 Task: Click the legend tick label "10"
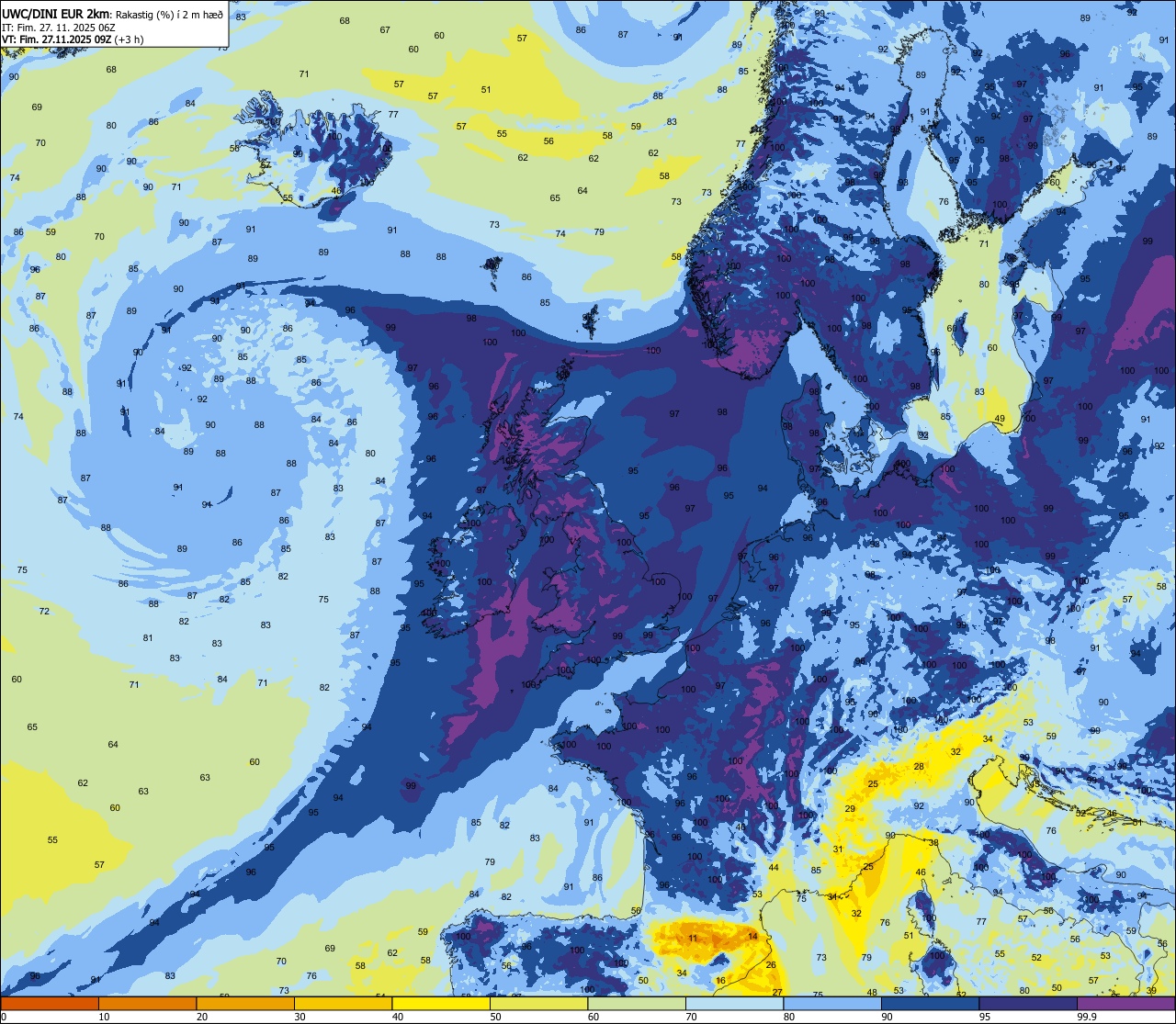(x=104, y=1017)
